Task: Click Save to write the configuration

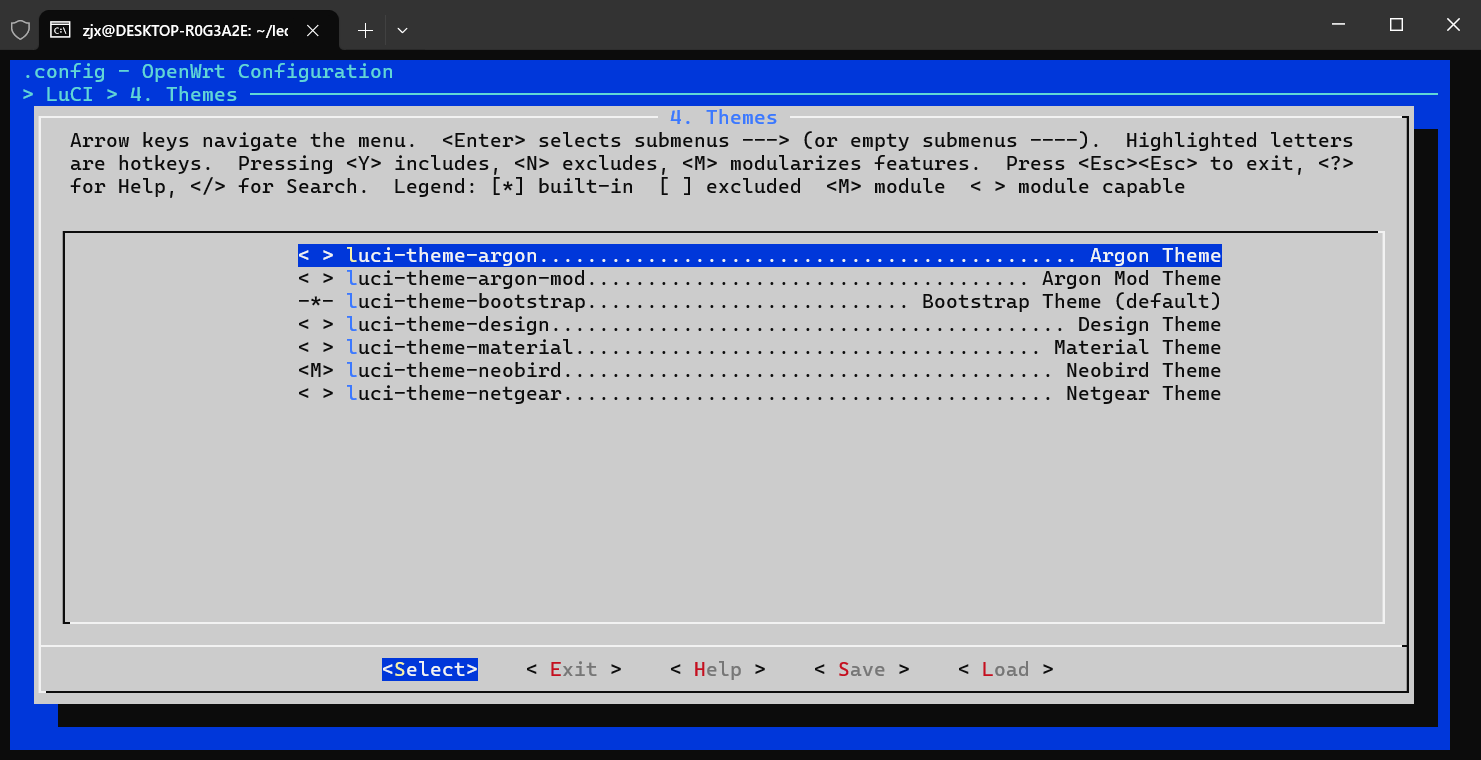Action: point(861,670)
